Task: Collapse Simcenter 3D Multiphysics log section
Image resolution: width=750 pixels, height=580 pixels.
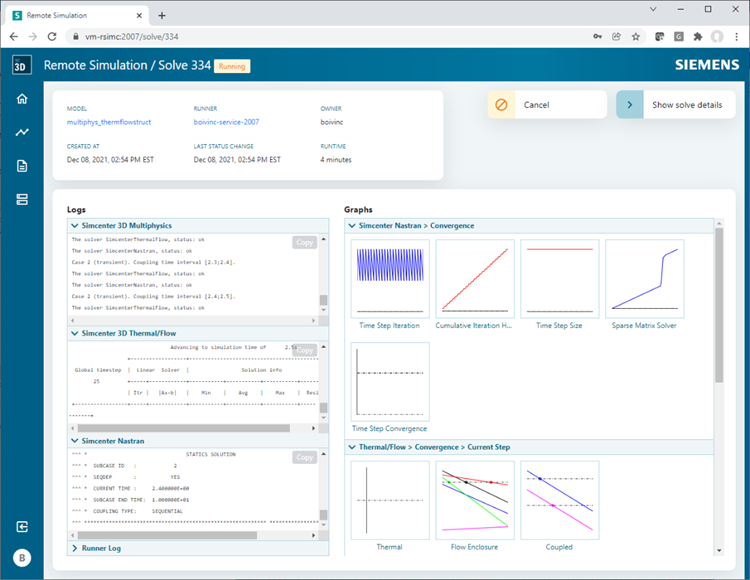Action: coord(75,226)
